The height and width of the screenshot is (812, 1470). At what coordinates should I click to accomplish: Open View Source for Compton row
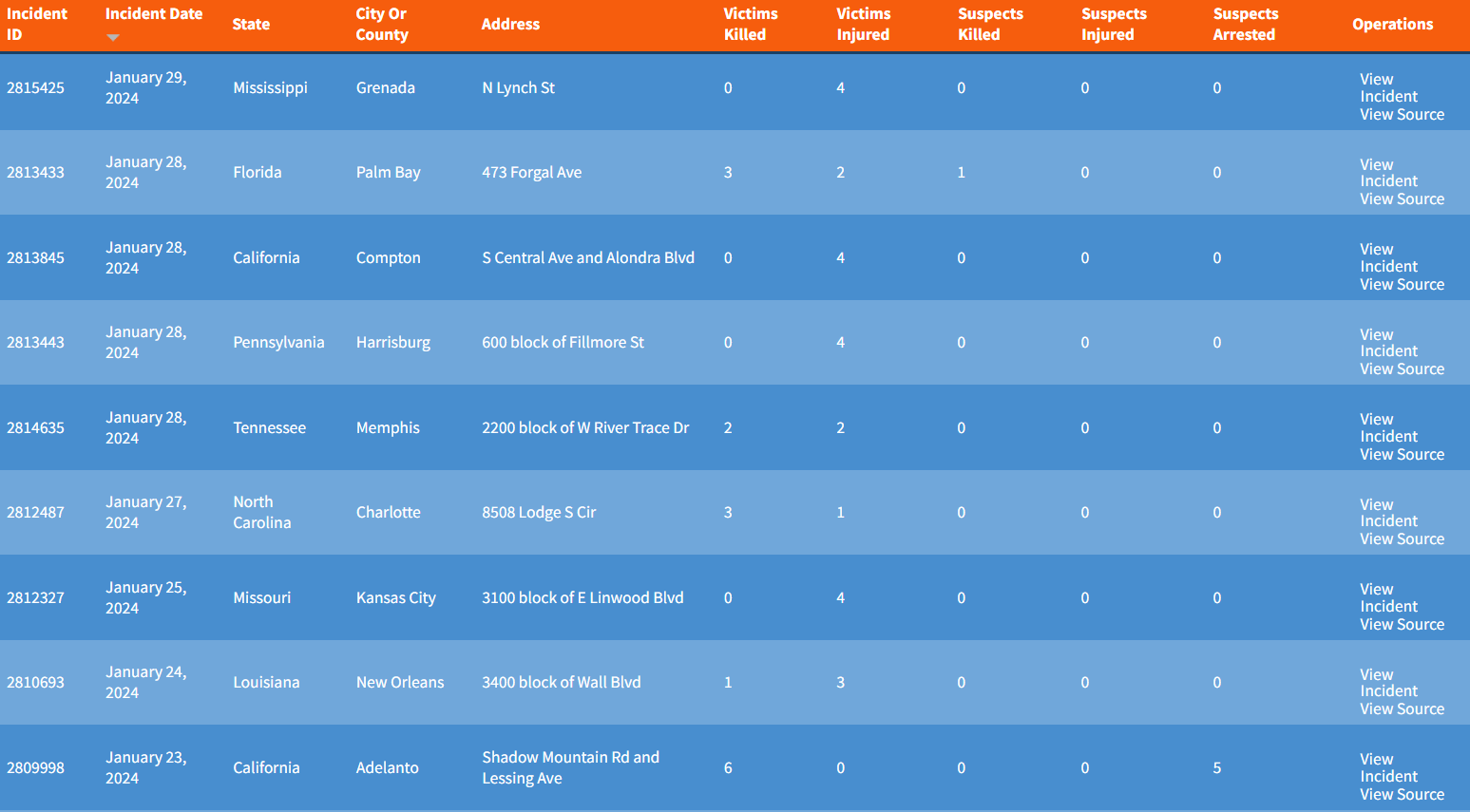pos(1402,285)
